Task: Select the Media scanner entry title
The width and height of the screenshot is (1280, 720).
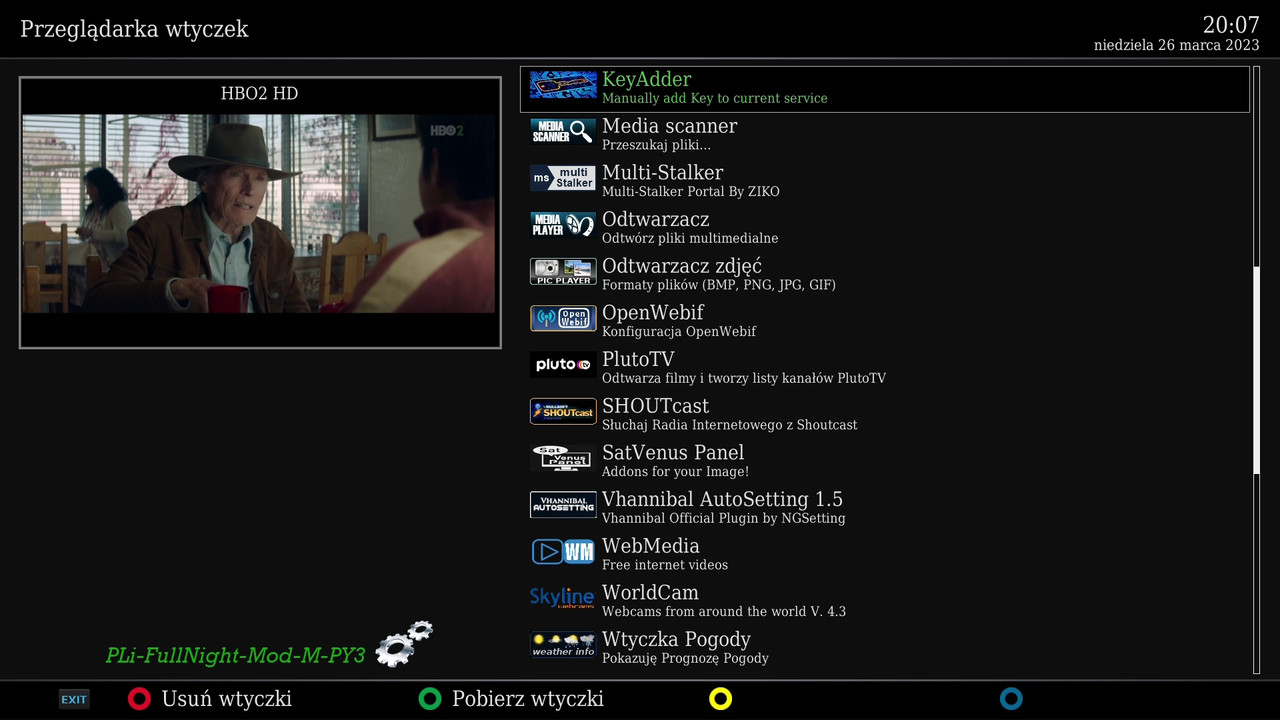Action: pyautogui.click(x=669, y=126)
